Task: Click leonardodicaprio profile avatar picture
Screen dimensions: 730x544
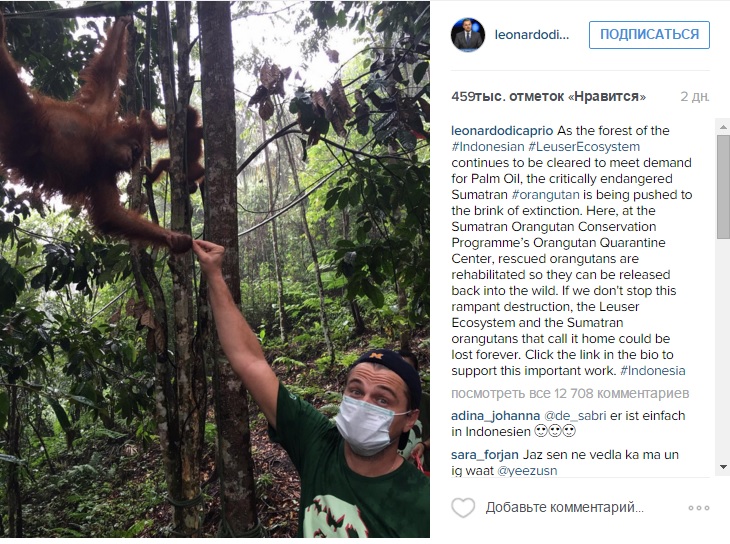Action: pos(468,35)
